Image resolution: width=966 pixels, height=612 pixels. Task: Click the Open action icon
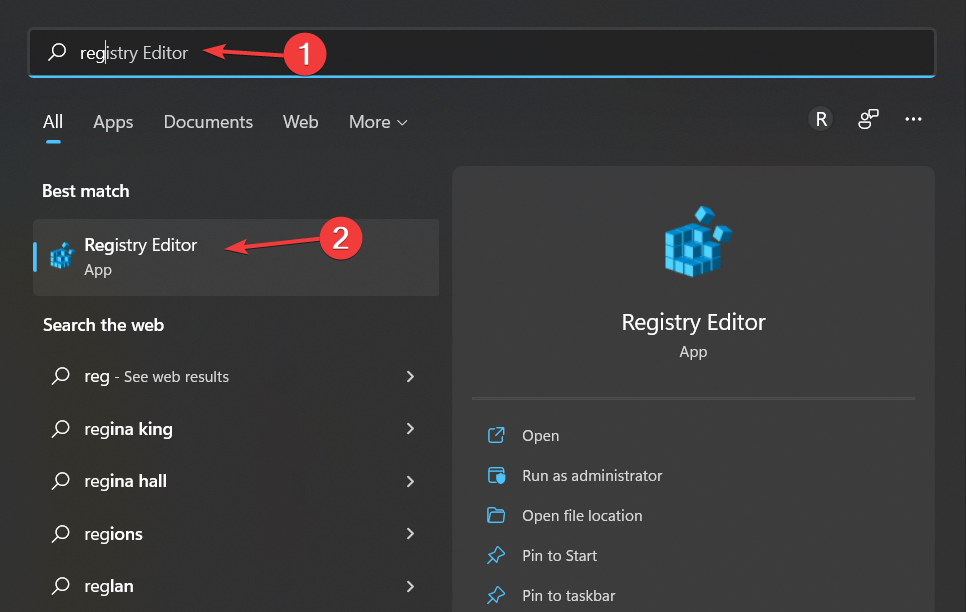click(496, 435)
